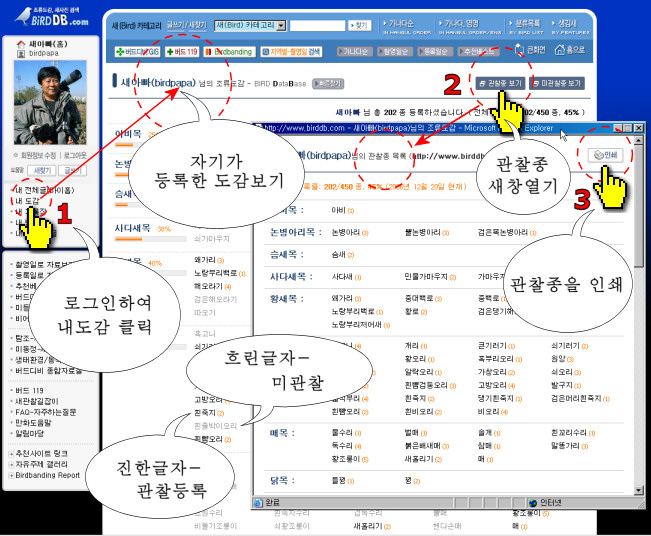Screen dimensions: 651x536
Task: Open 검은목논병아리 link in popup
Action: pos(503,233)
